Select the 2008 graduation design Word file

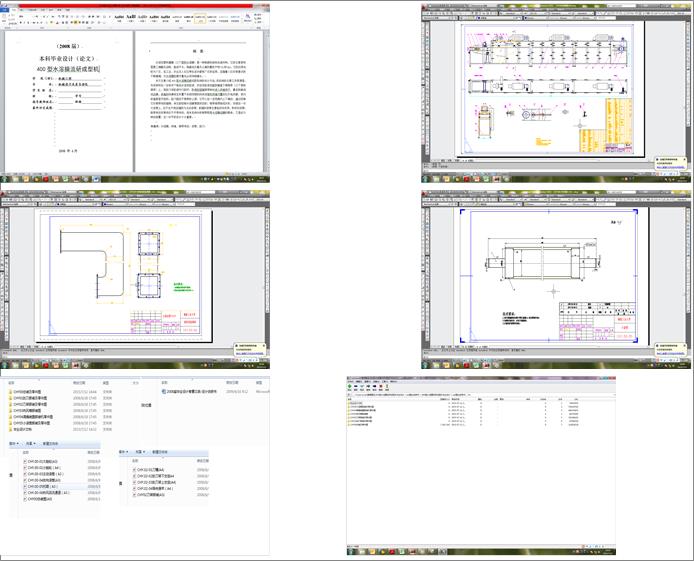189,392
